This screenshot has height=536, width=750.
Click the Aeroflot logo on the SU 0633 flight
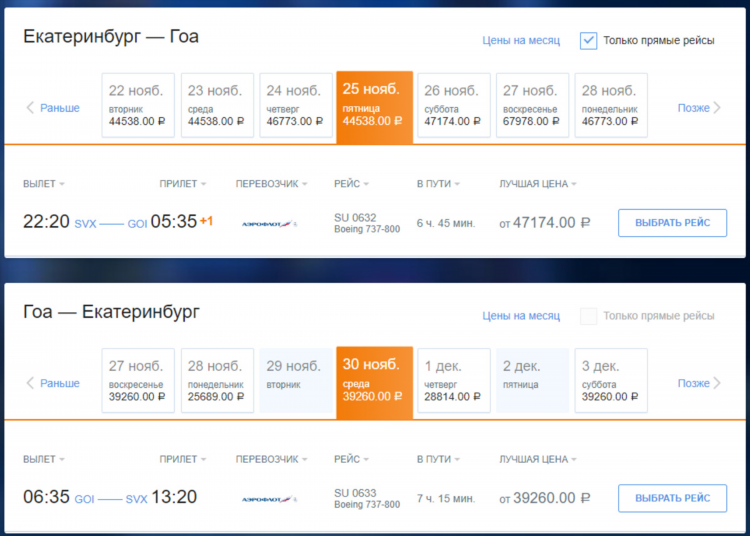[269, 498]
